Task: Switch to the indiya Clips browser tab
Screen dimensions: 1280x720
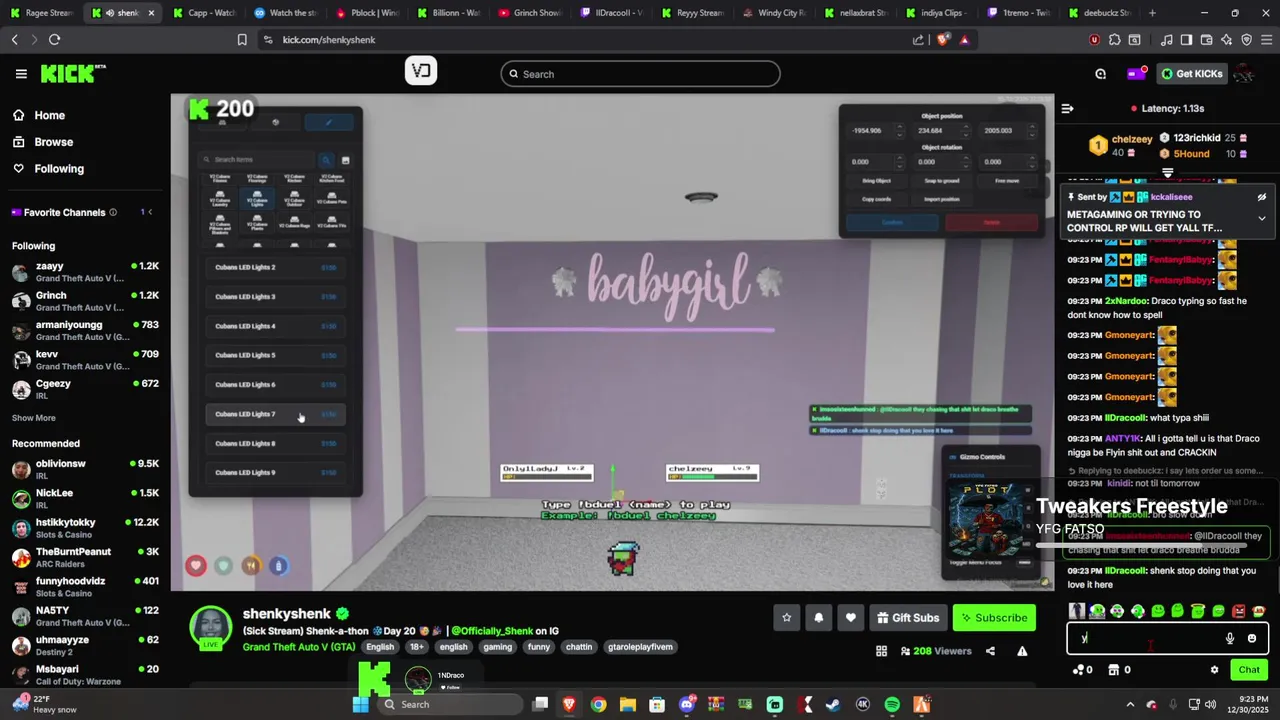Action: pos(942,13)
